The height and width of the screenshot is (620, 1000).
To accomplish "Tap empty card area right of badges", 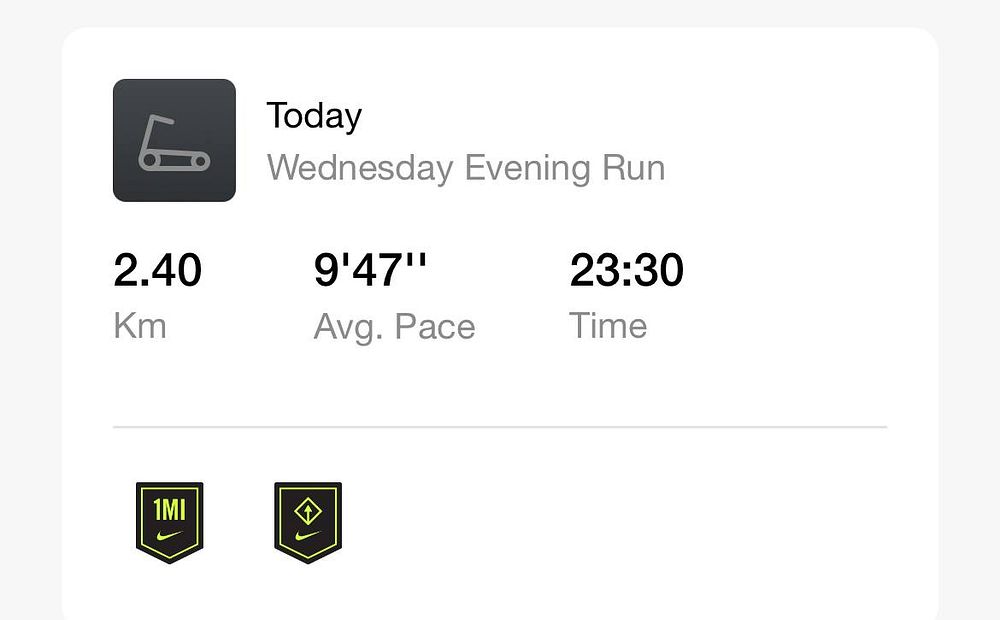I will [650, 522].
